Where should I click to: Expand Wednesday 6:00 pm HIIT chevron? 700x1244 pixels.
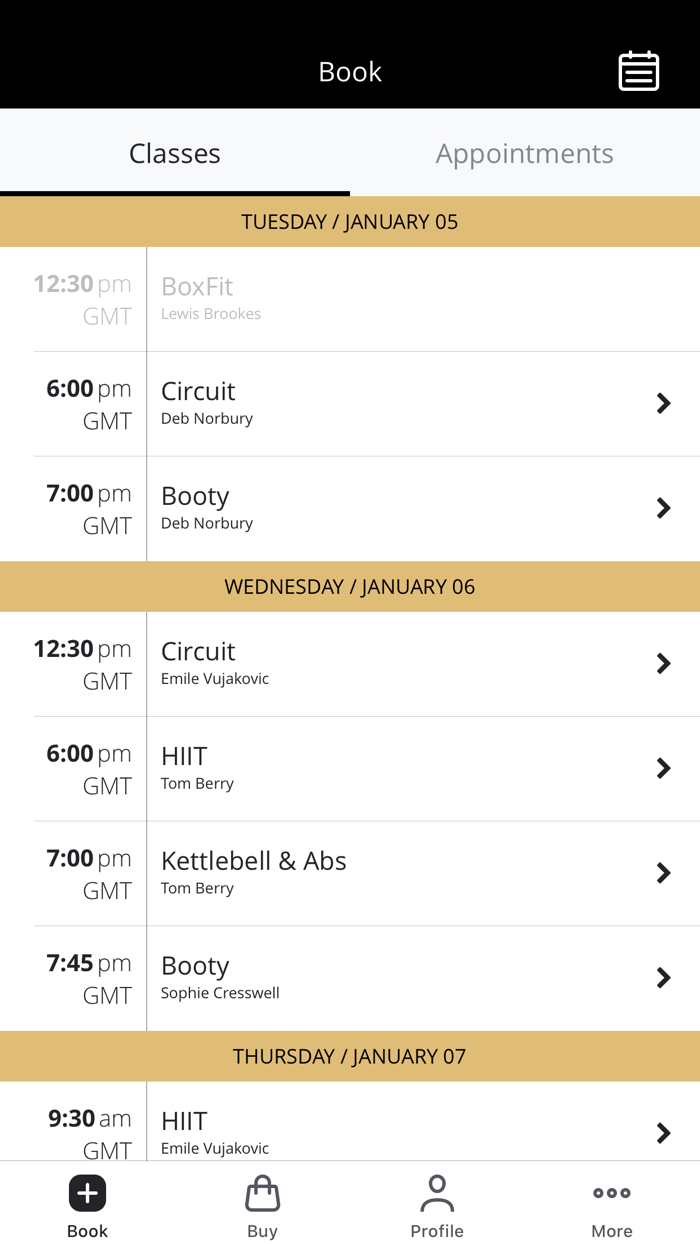tap(663, 768)
